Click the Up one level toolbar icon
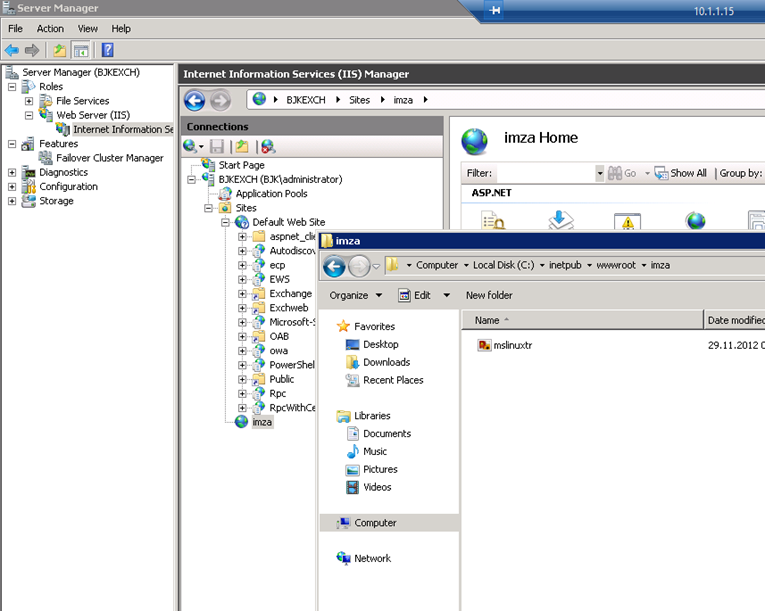 click(60, 50)
